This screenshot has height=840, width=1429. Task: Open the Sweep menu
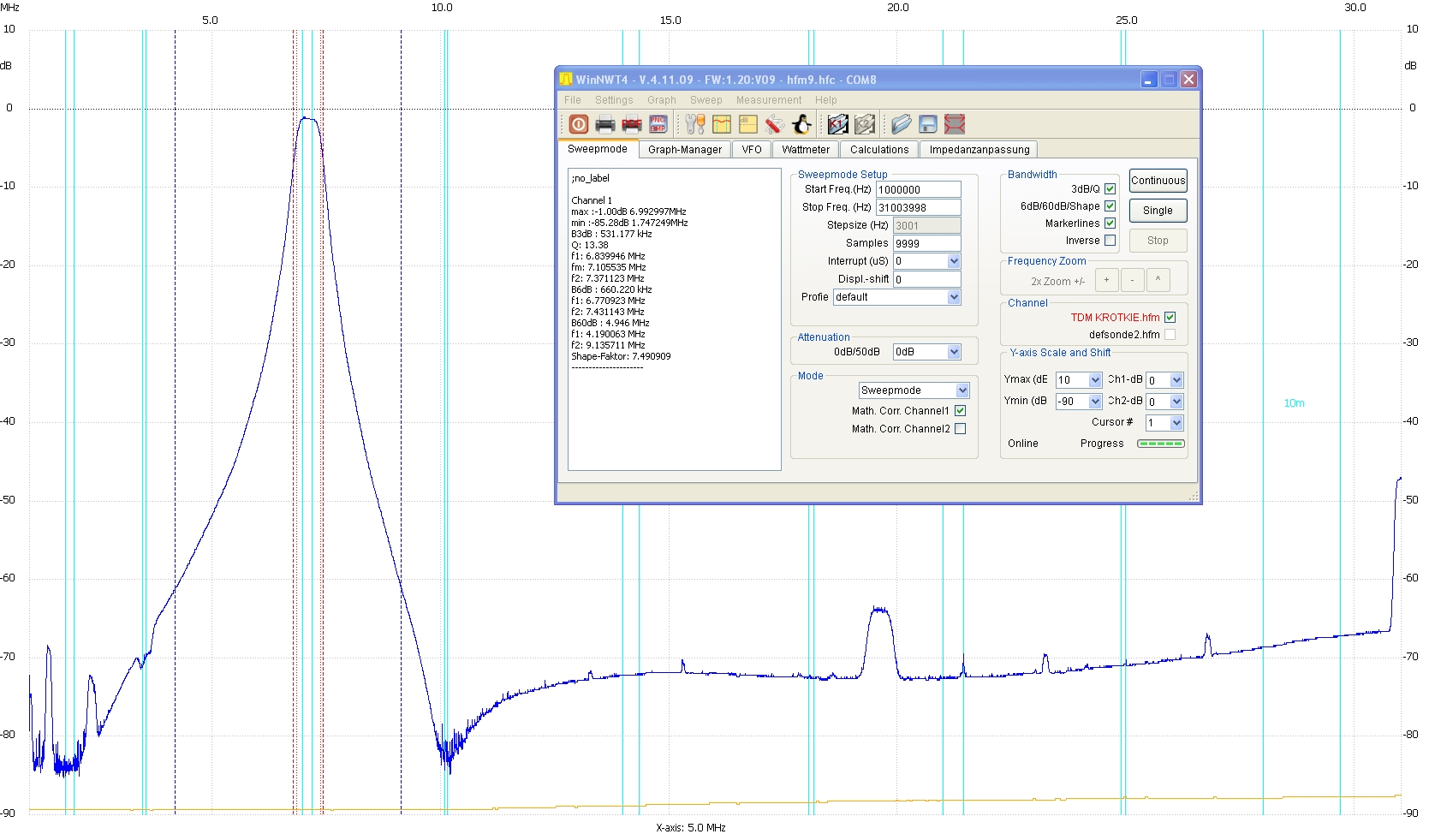706,100
